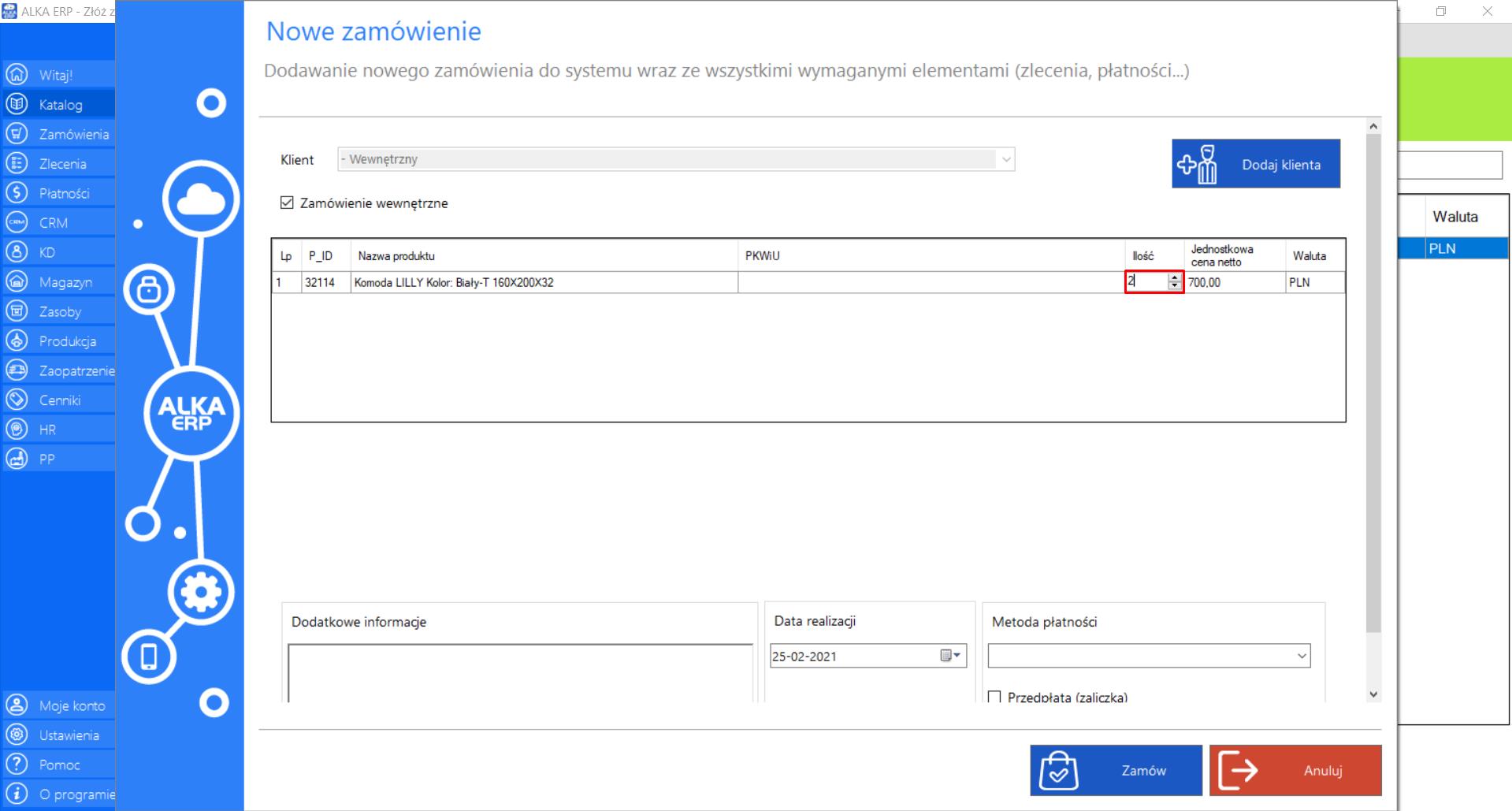
Task: Decrease quantity with Ilość down arrow
Action: pos(1174,286)
